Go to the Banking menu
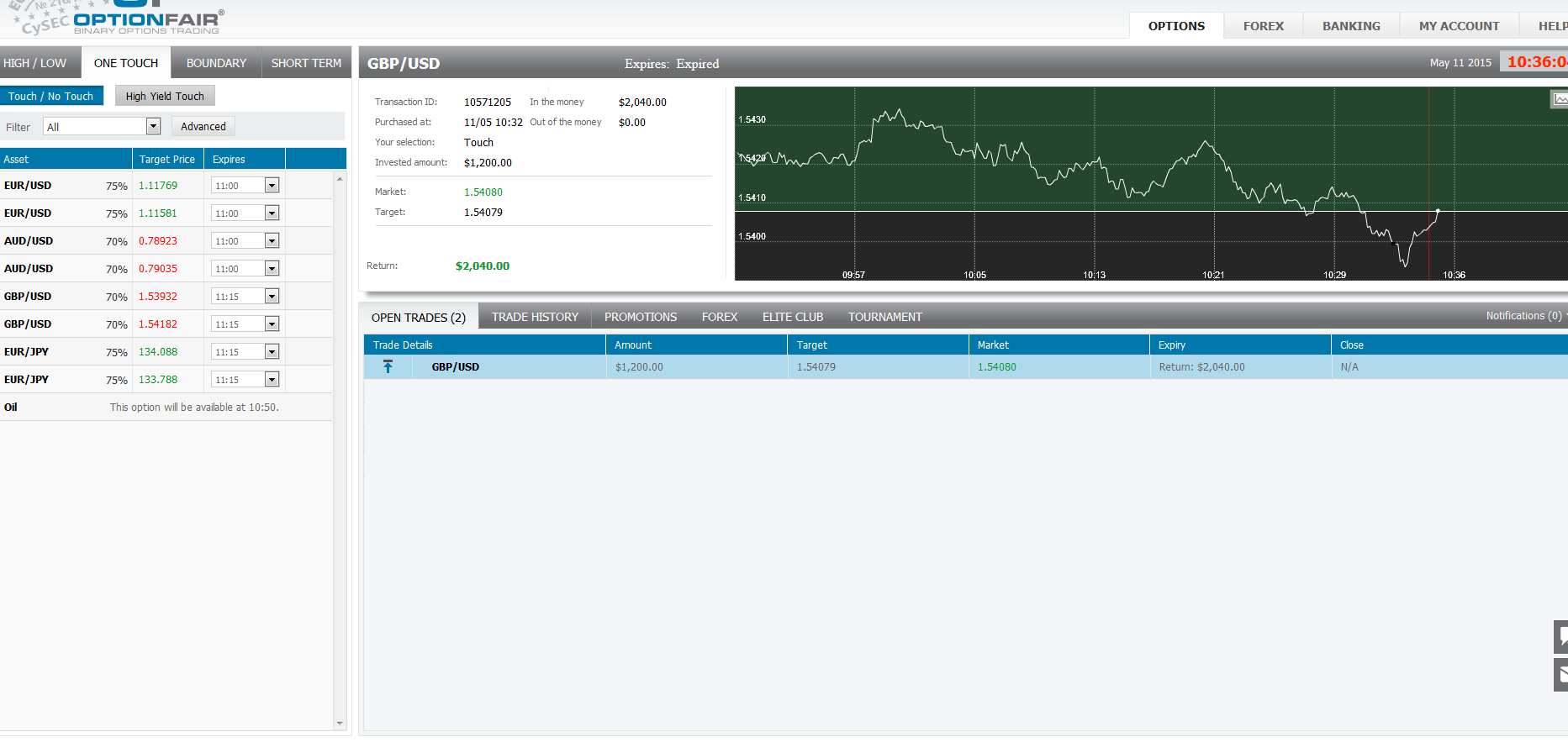 pos(1350,26)
